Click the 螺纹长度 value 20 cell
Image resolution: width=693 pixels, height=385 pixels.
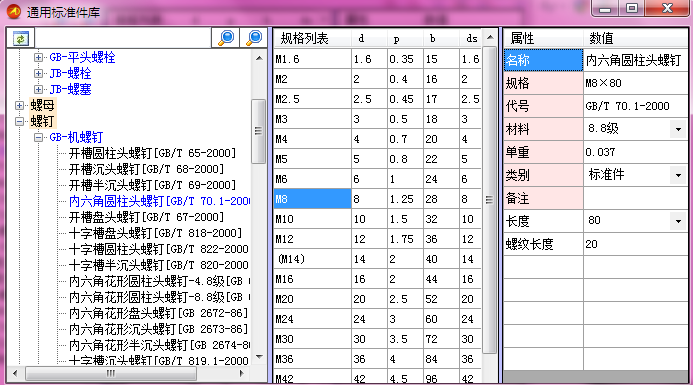click(636, 244)
